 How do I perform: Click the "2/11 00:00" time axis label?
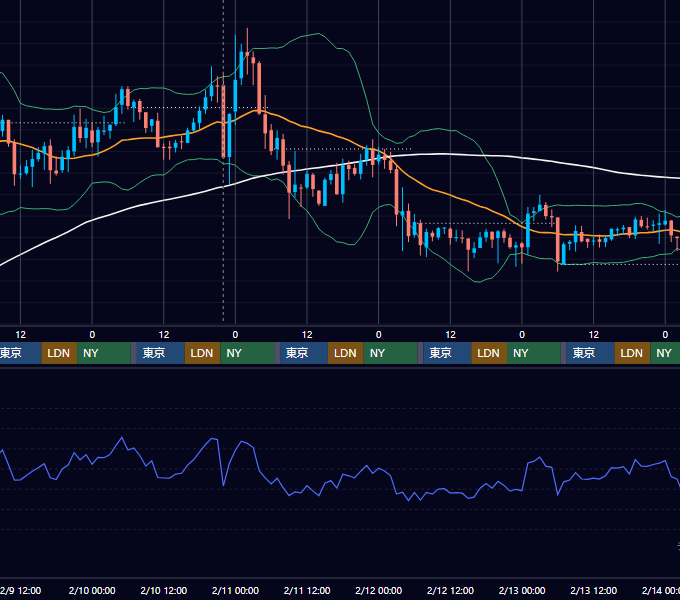pyautogui.click(x=235, y=590)
